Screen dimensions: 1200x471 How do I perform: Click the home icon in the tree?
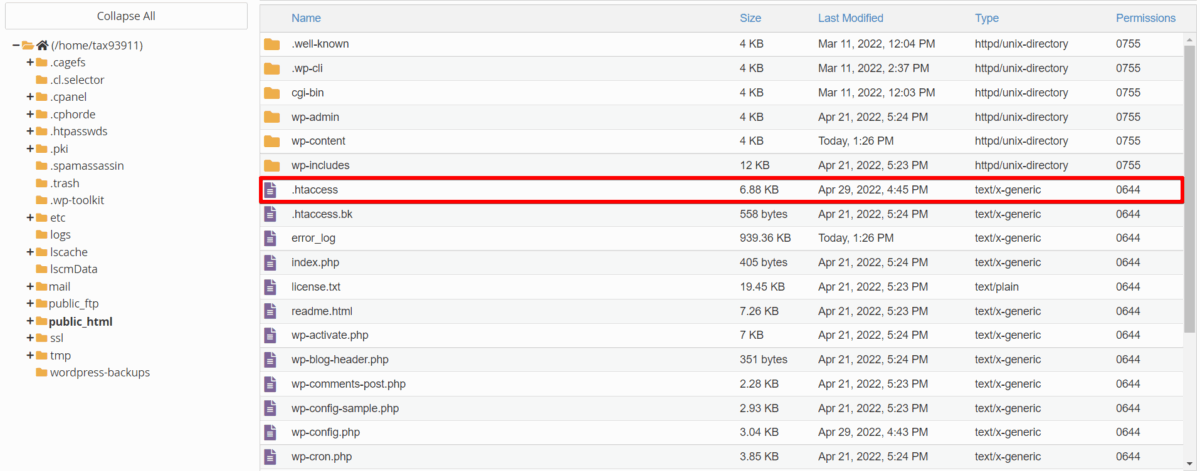(42, 46)
